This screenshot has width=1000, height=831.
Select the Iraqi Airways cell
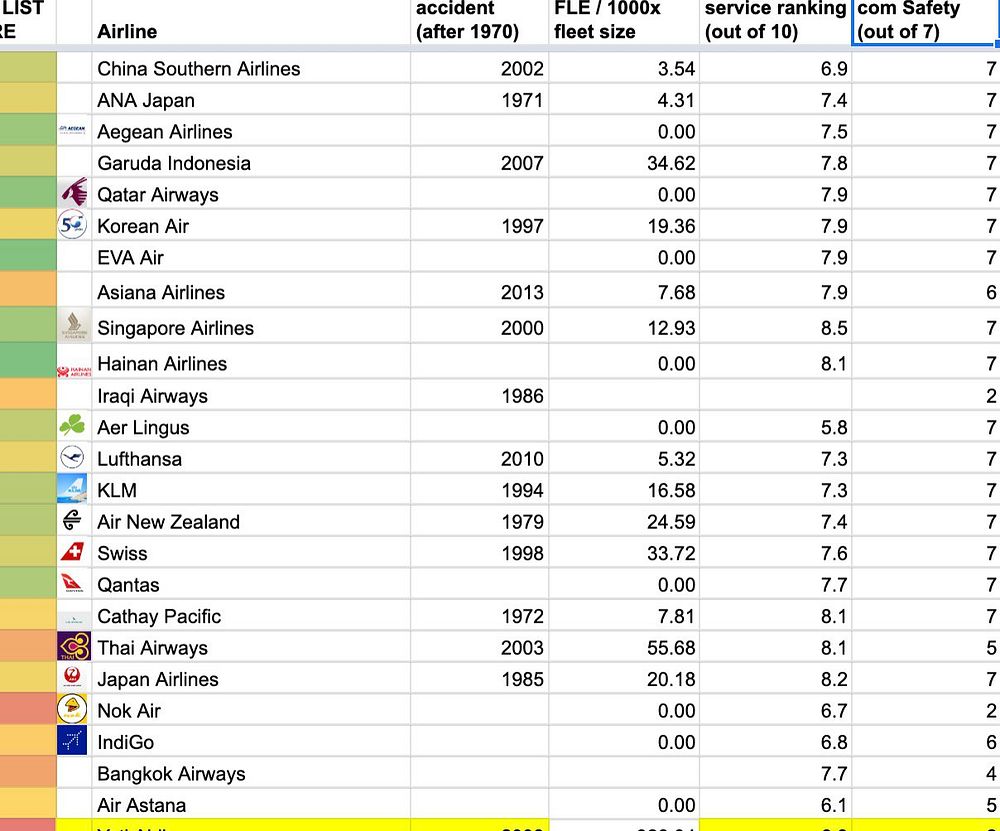[251, 395]
